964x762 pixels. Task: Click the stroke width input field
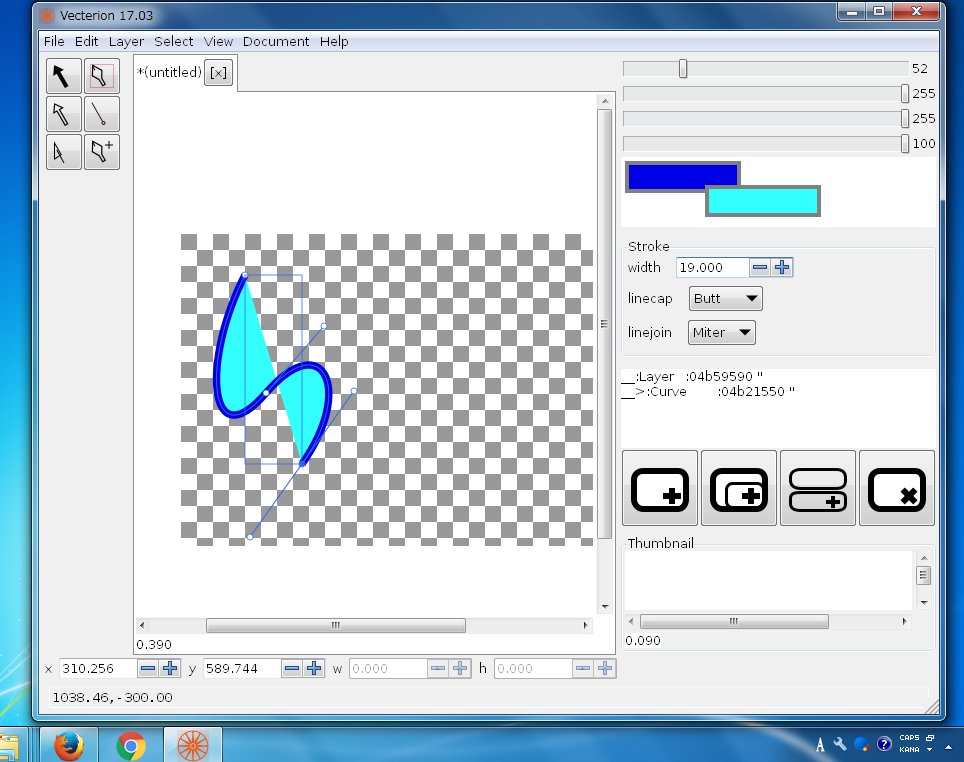(713, 268)
